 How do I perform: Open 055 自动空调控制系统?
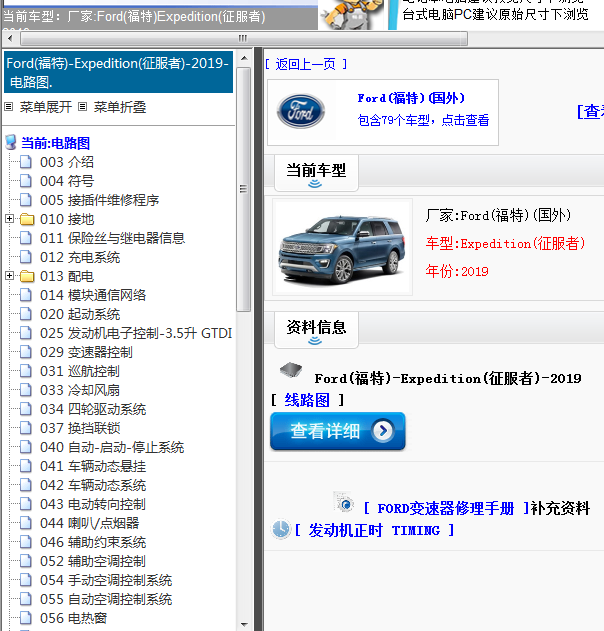[x=106, y=599]
